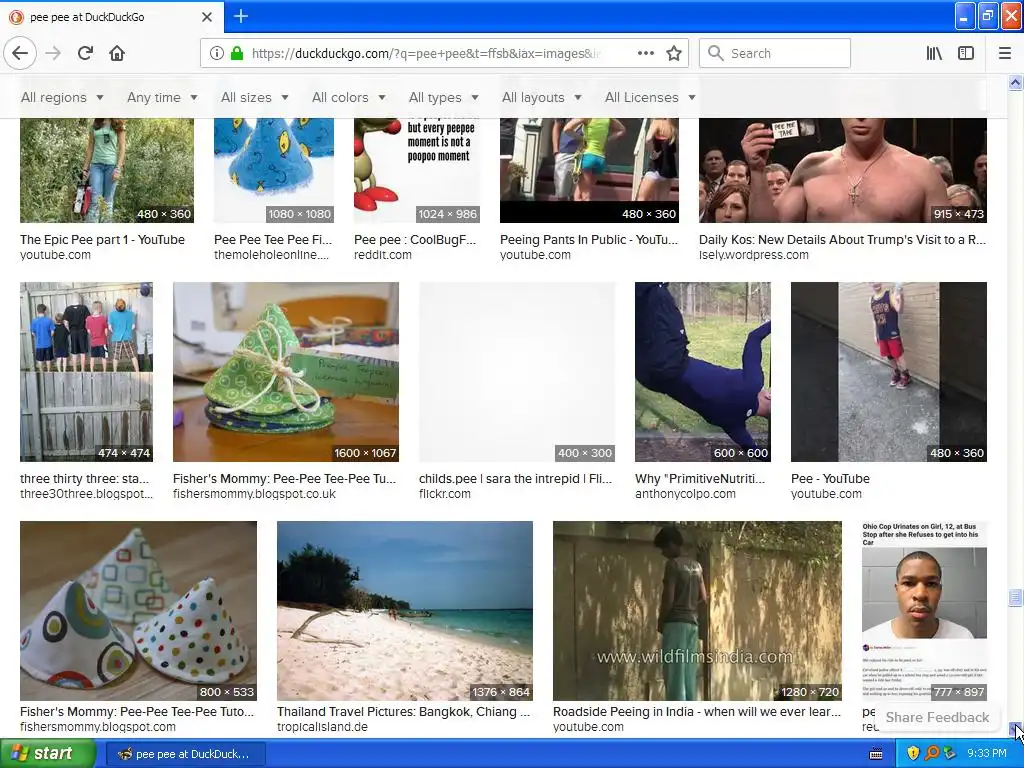Image resolution: width=1024 pixels, height=768 pixels.
Task: Open the All colors dropdown
Action: [x=348, y=97]
